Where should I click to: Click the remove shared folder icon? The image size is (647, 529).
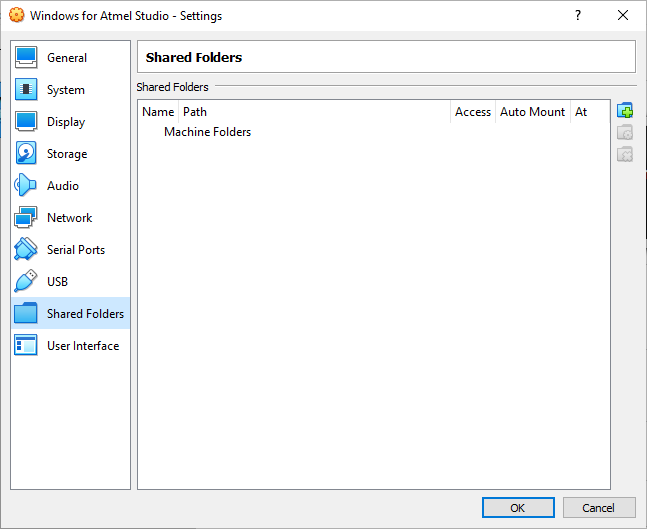625,155
